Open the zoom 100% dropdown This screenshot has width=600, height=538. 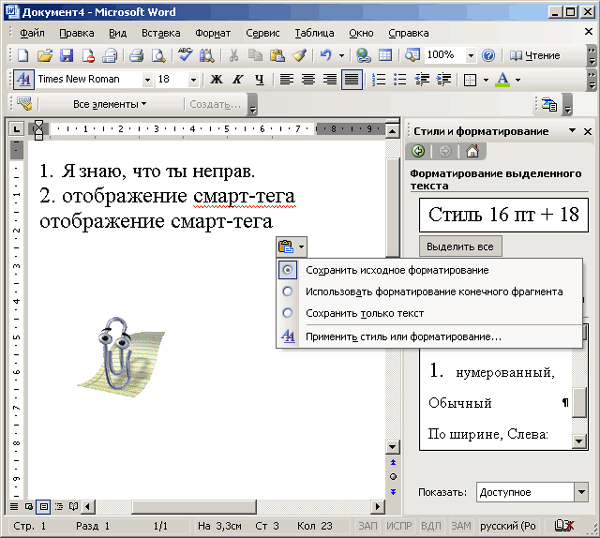[x=471, y=56]
